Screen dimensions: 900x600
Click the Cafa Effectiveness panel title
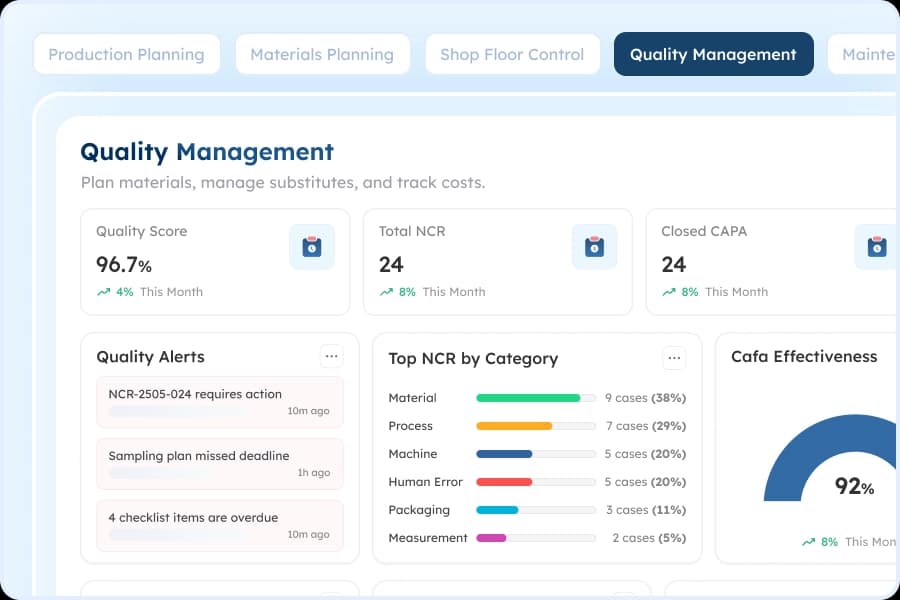point(804,357)
